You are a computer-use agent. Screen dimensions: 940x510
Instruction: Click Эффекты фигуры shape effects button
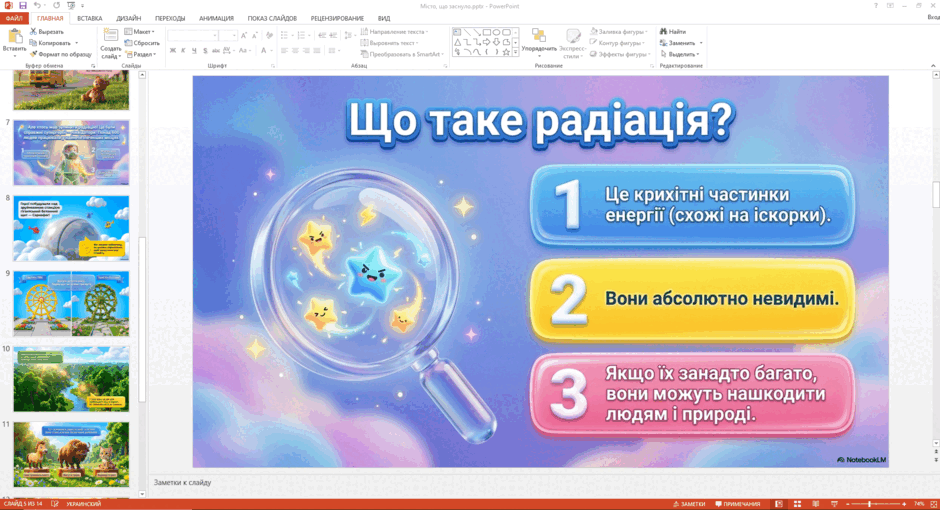tap(620, 55)
